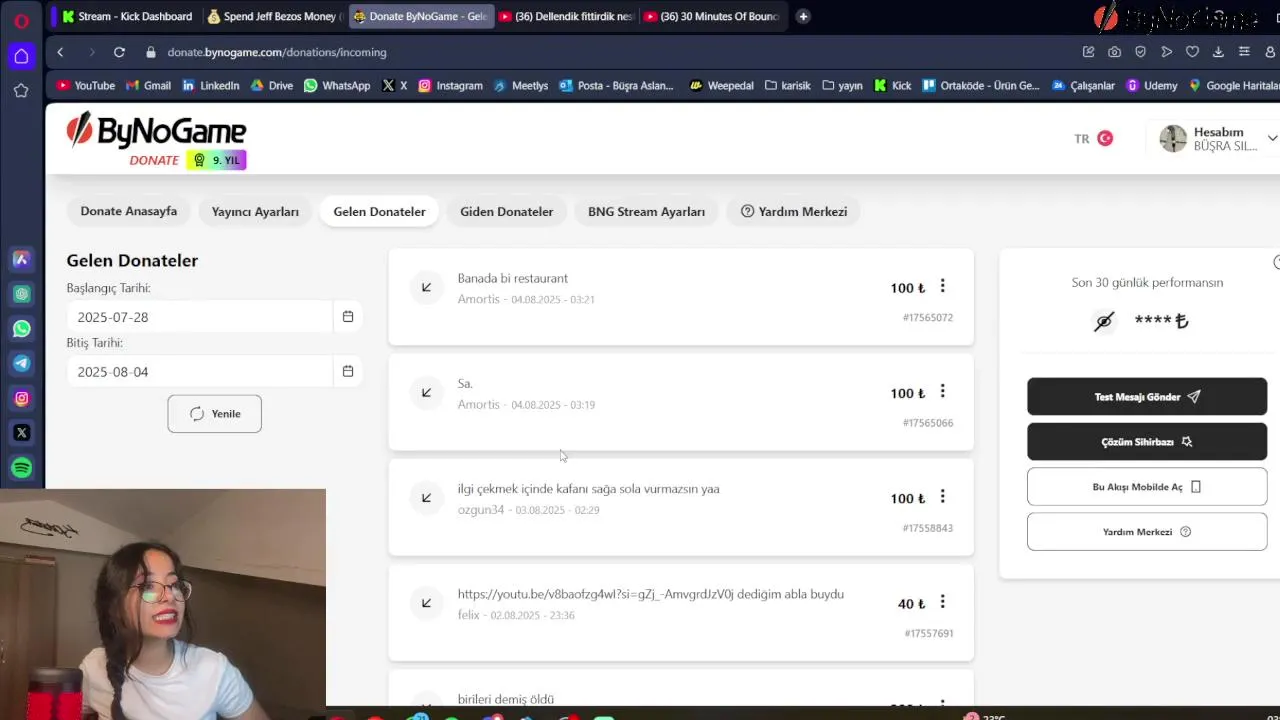Open browser downloads icon
1280x720 pixels.
1218,52
